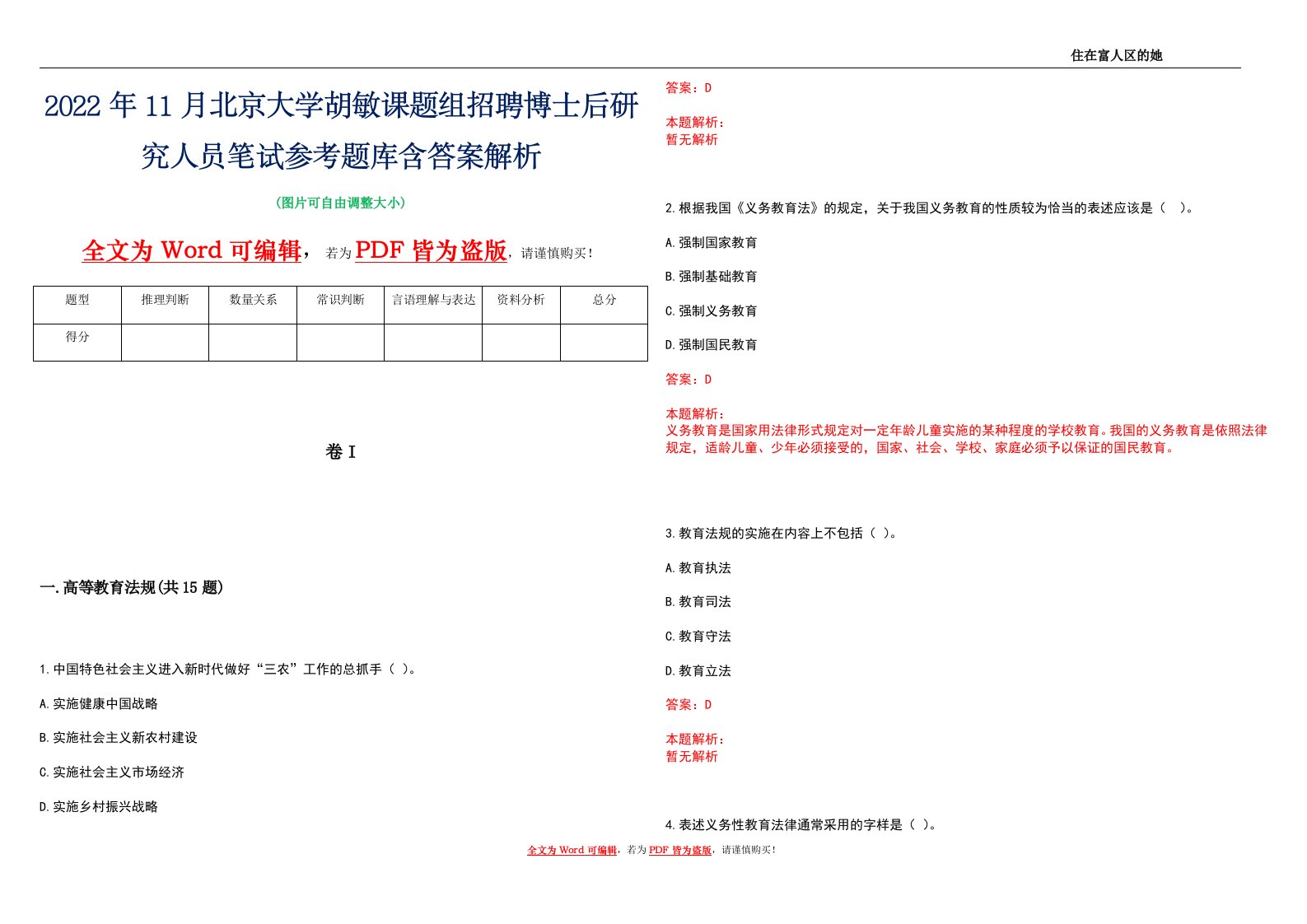1307x924 pixels.
Task: Click the red explanation starting 义务教育是国家用法律形式
Action: (967, 439)
